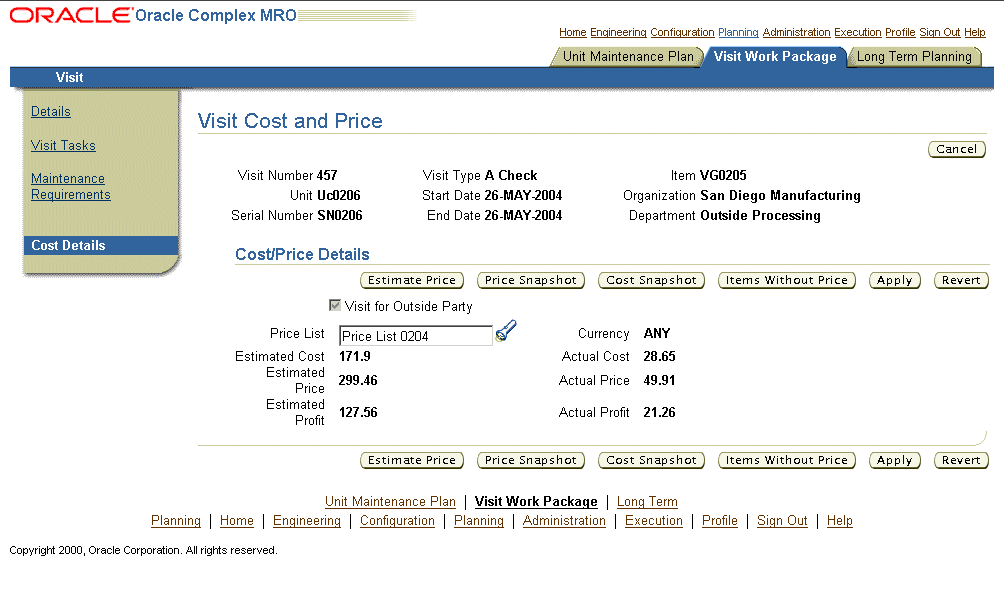Click the top Estimate Price button
The width and height of the screenshot is (1004, 598).
[x=412, y=280]
